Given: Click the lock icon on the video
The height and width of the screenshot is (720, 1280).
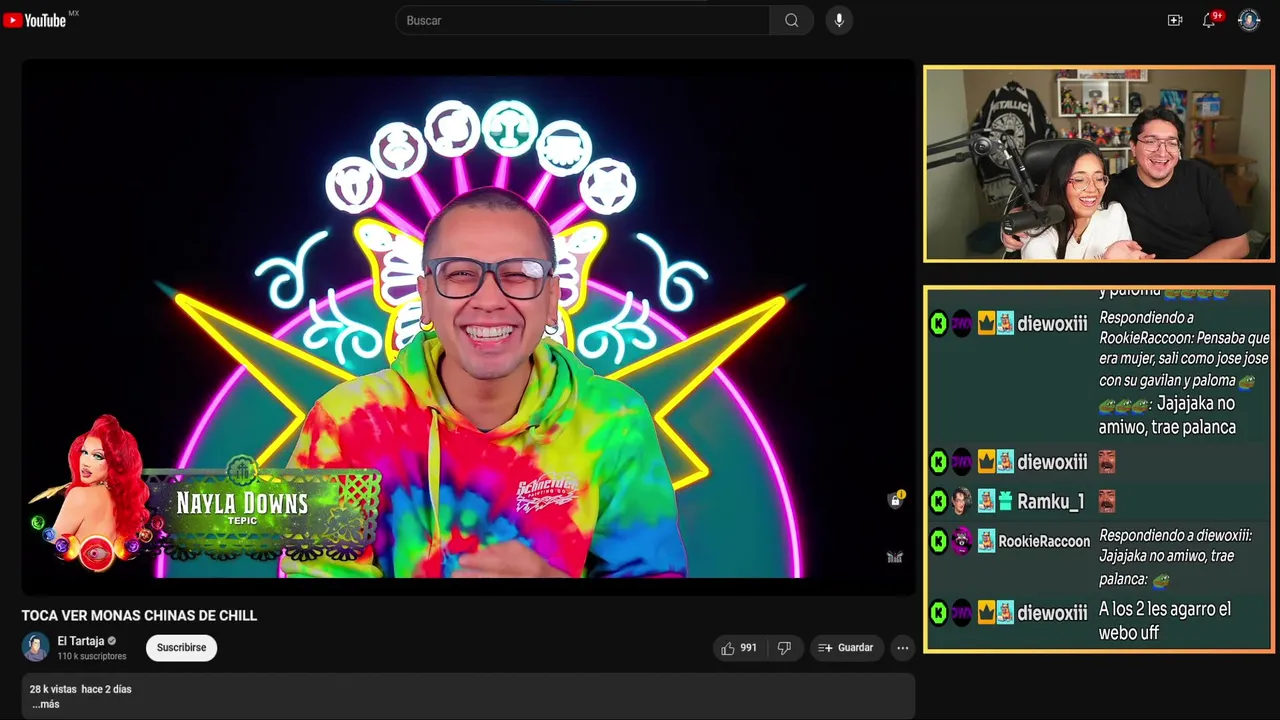Looking at the screenshot, I should point(896,500).
